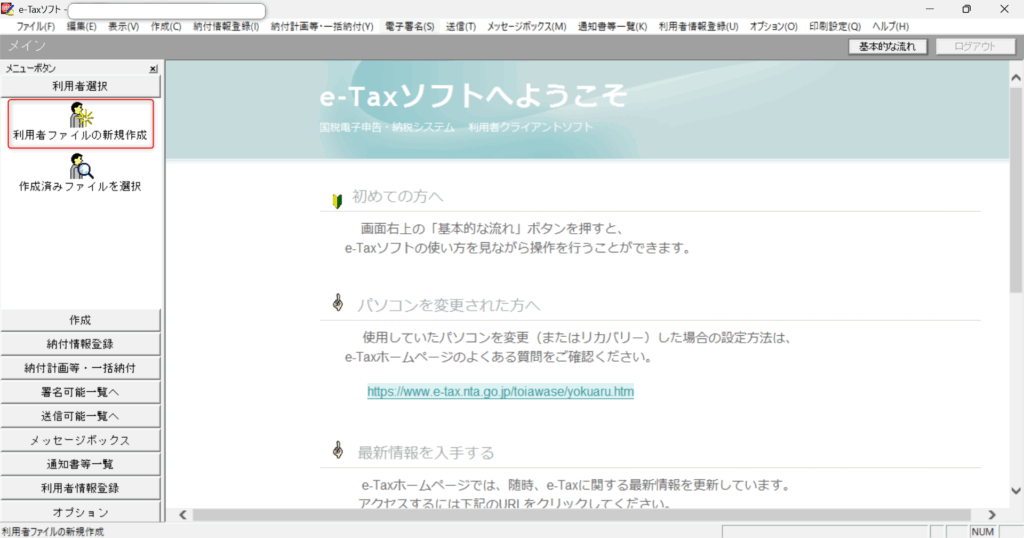Select the 利用者選択 sidebar button
Screen dimensions: 1024x538
point(80,86)
